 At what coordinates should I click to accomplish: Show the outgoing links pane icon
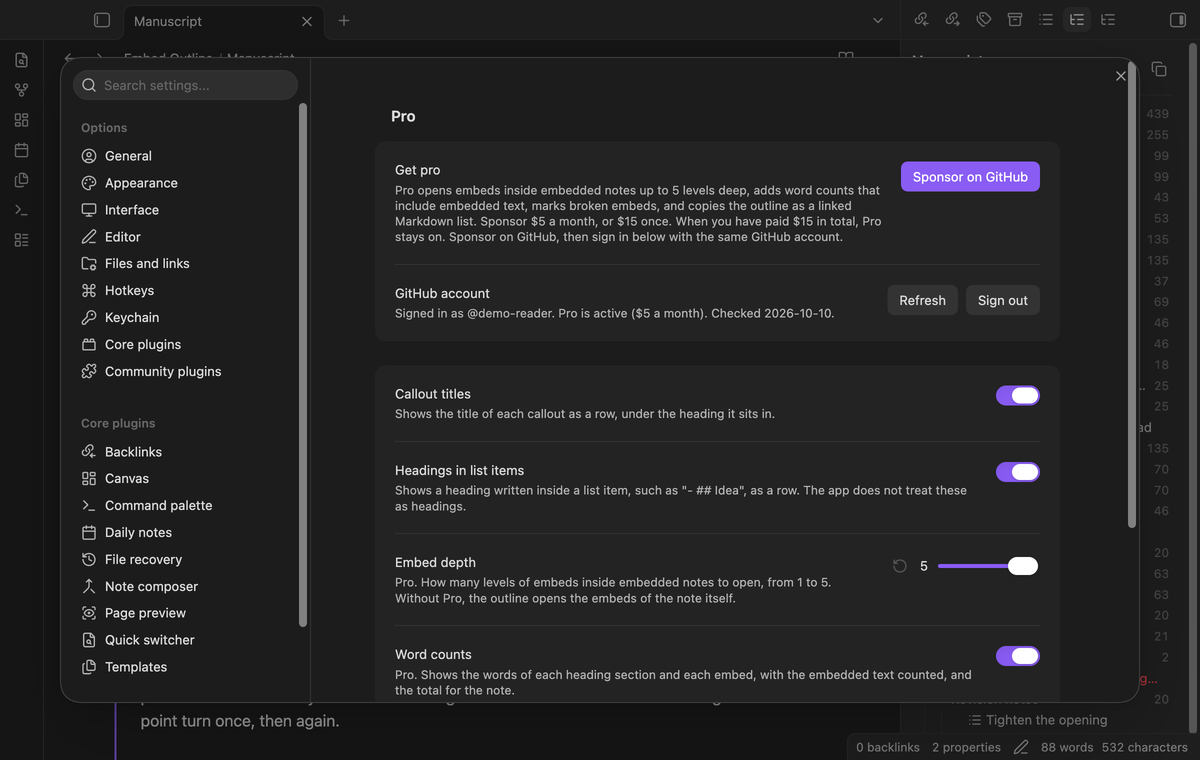pos(953,20)
